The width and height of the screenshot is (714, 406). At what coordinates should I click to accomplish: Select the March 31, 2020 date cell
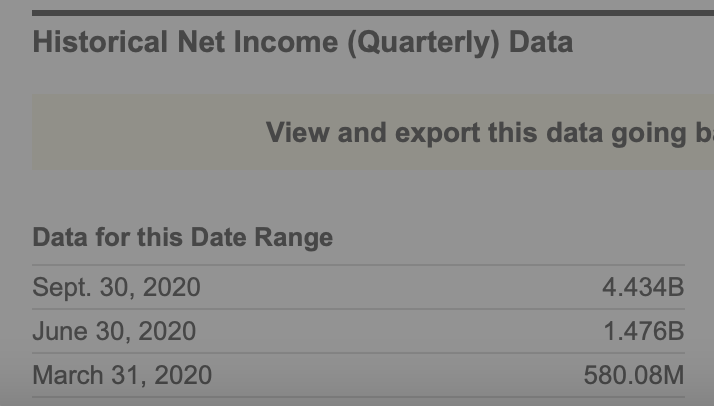[x=122, y=376]
